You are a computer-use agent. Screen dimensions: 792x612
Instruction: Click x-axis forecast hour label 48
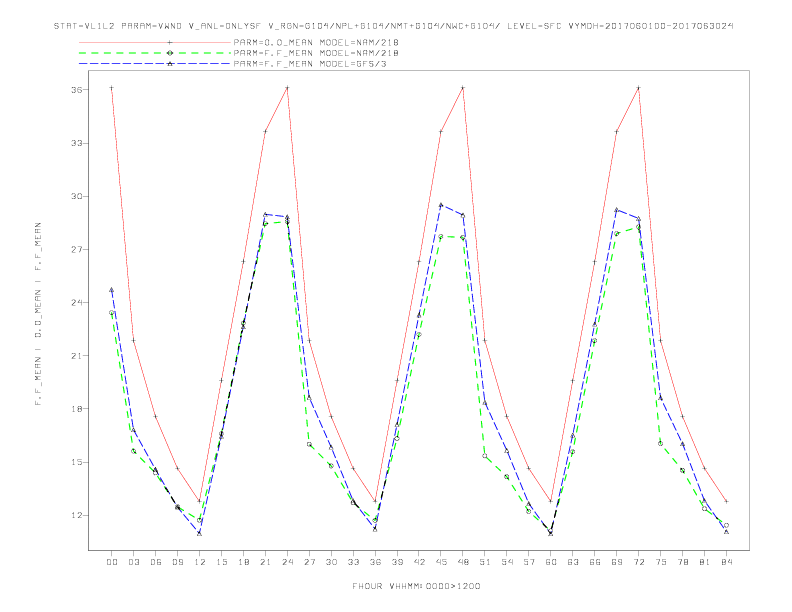pyautogui.click(x=463, y=562)
